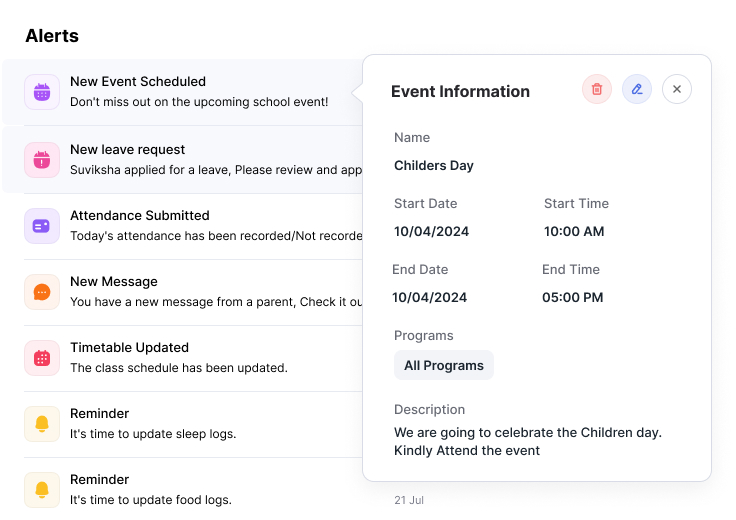Click the blue edit event pencil icon
This screenshot has height=520, width=736.
pos(637,89)
